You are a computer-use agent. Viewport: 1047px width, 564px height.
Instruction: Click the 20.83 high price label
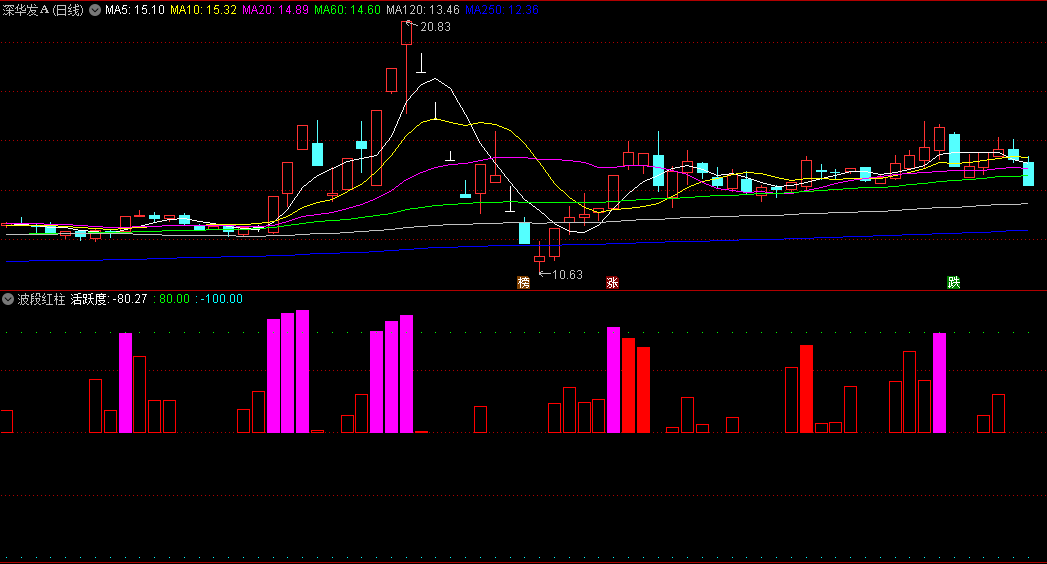(435, 27)
